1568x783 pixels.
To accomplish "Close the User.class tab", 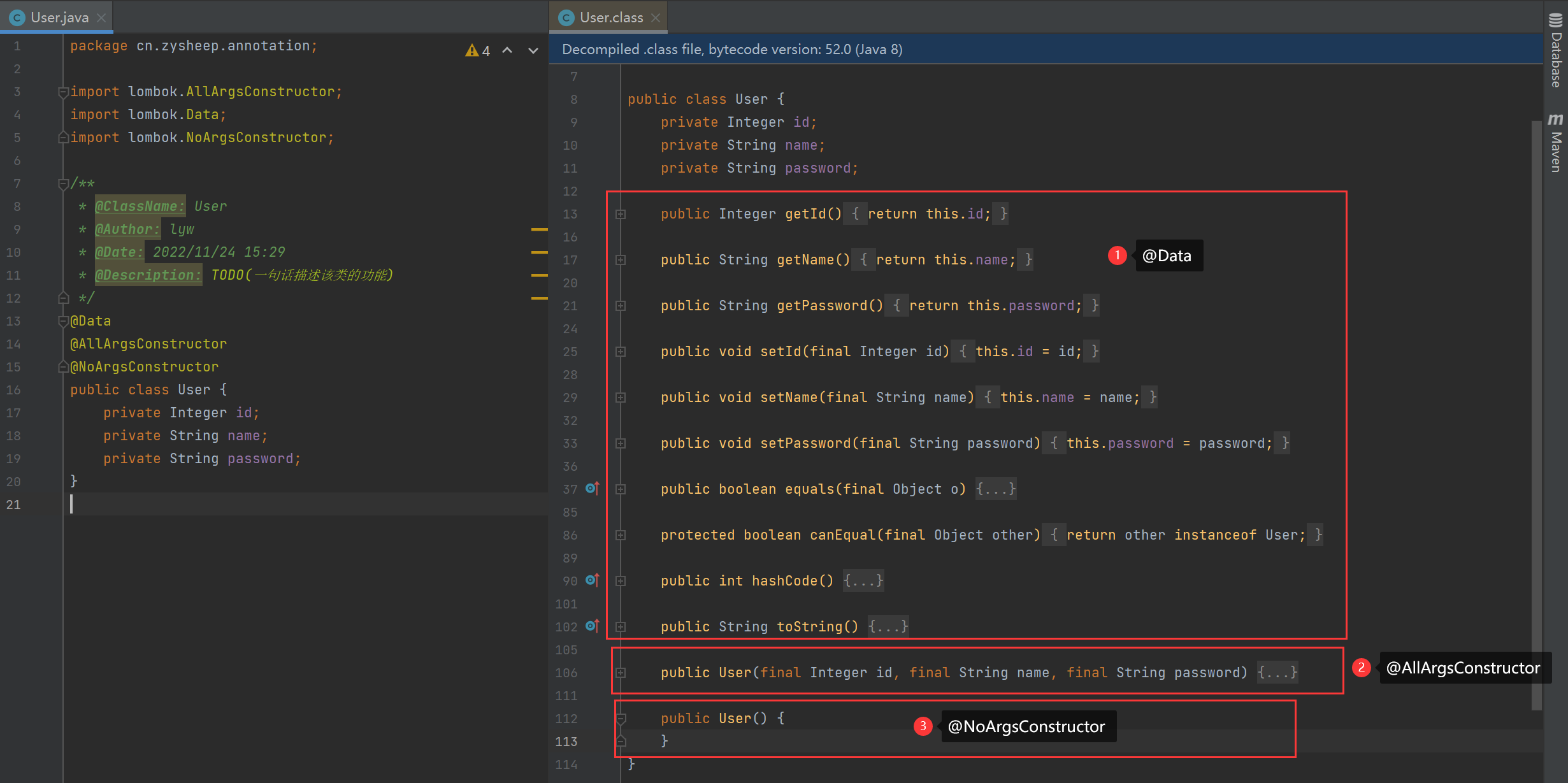I will [x=656, y=18].
